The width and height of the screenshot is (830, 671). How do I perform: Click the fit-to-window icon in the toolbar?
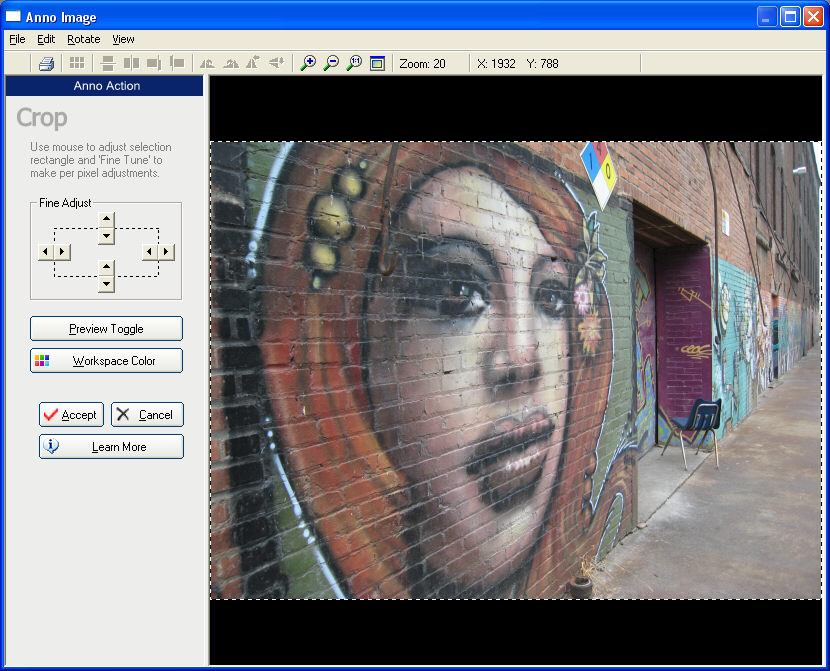pos(377,64)
